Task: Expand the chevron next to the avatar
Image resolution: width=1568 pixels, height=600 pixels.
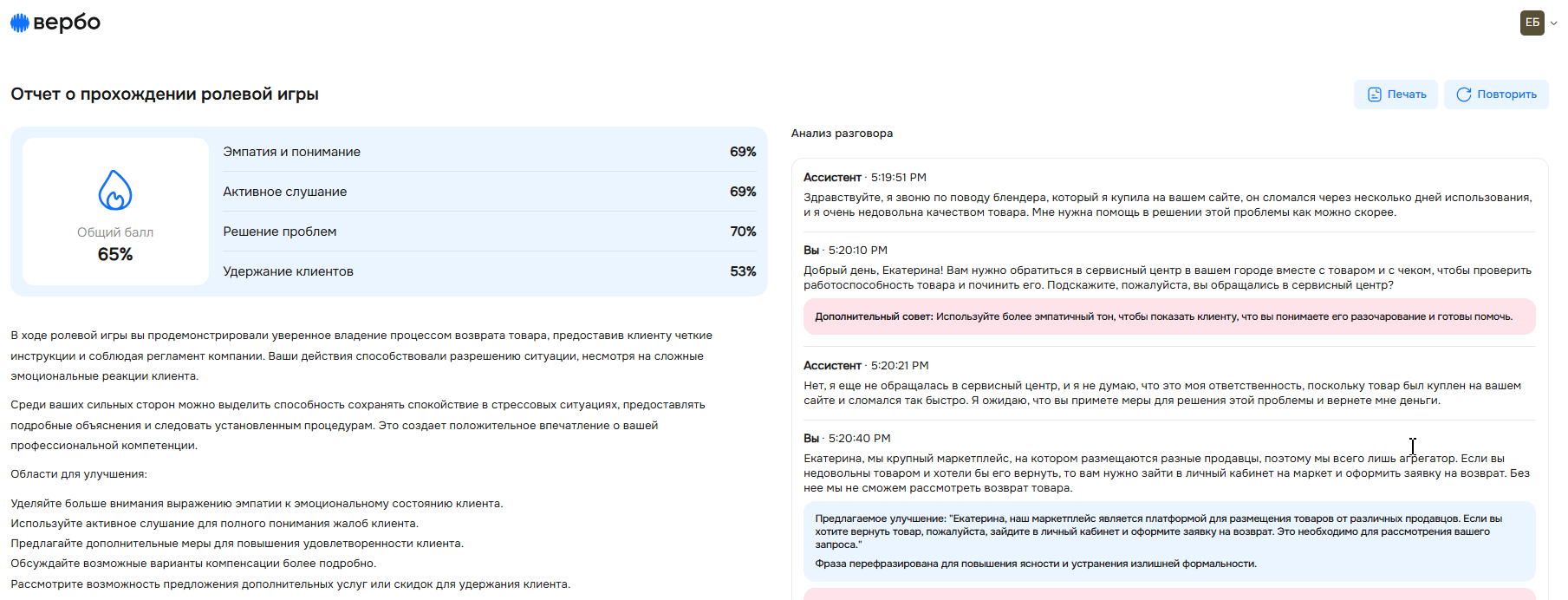Action: click(x=1553, y=23)
